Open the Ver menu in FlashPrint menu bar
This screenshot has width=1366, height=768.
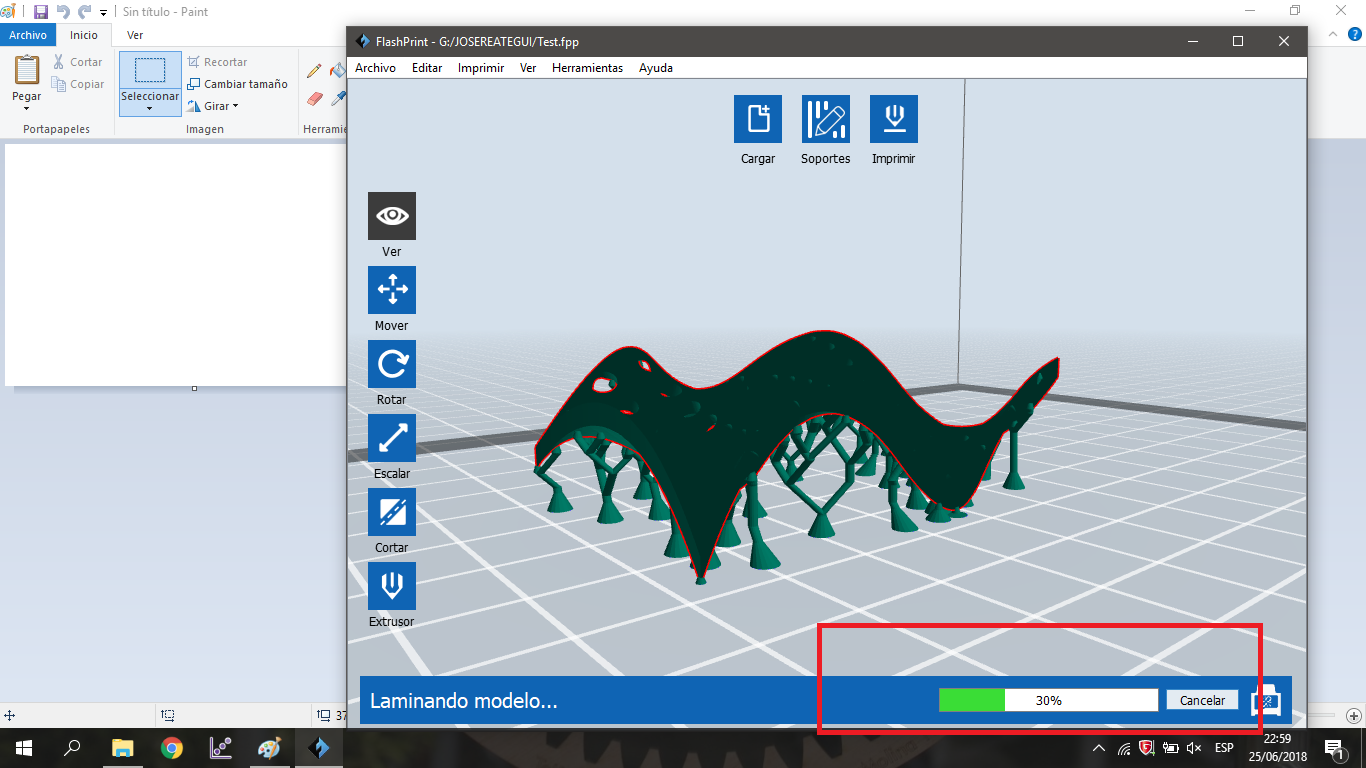coord(528,68)
